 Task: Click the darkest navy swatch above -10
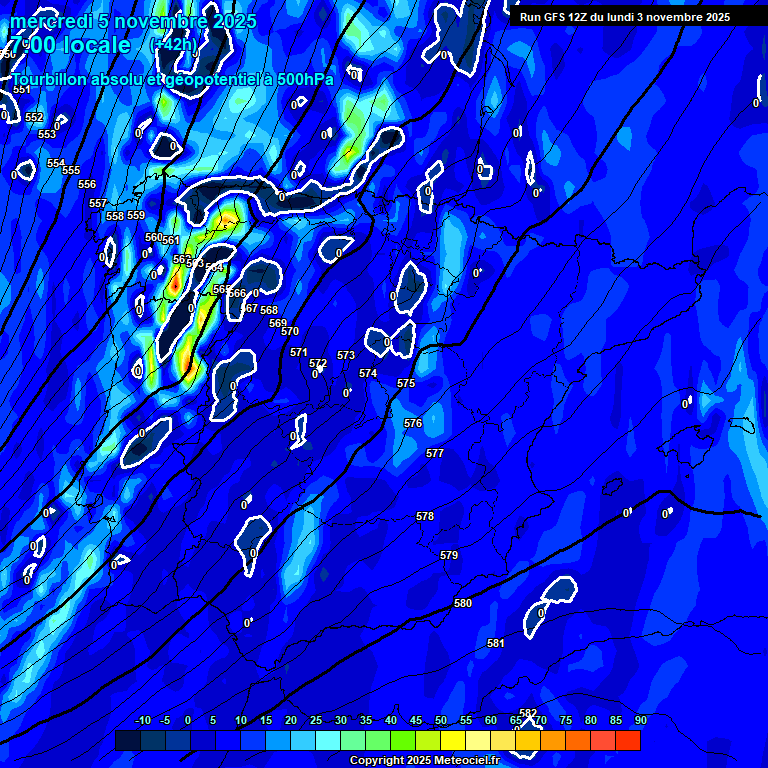click(128, 741)
